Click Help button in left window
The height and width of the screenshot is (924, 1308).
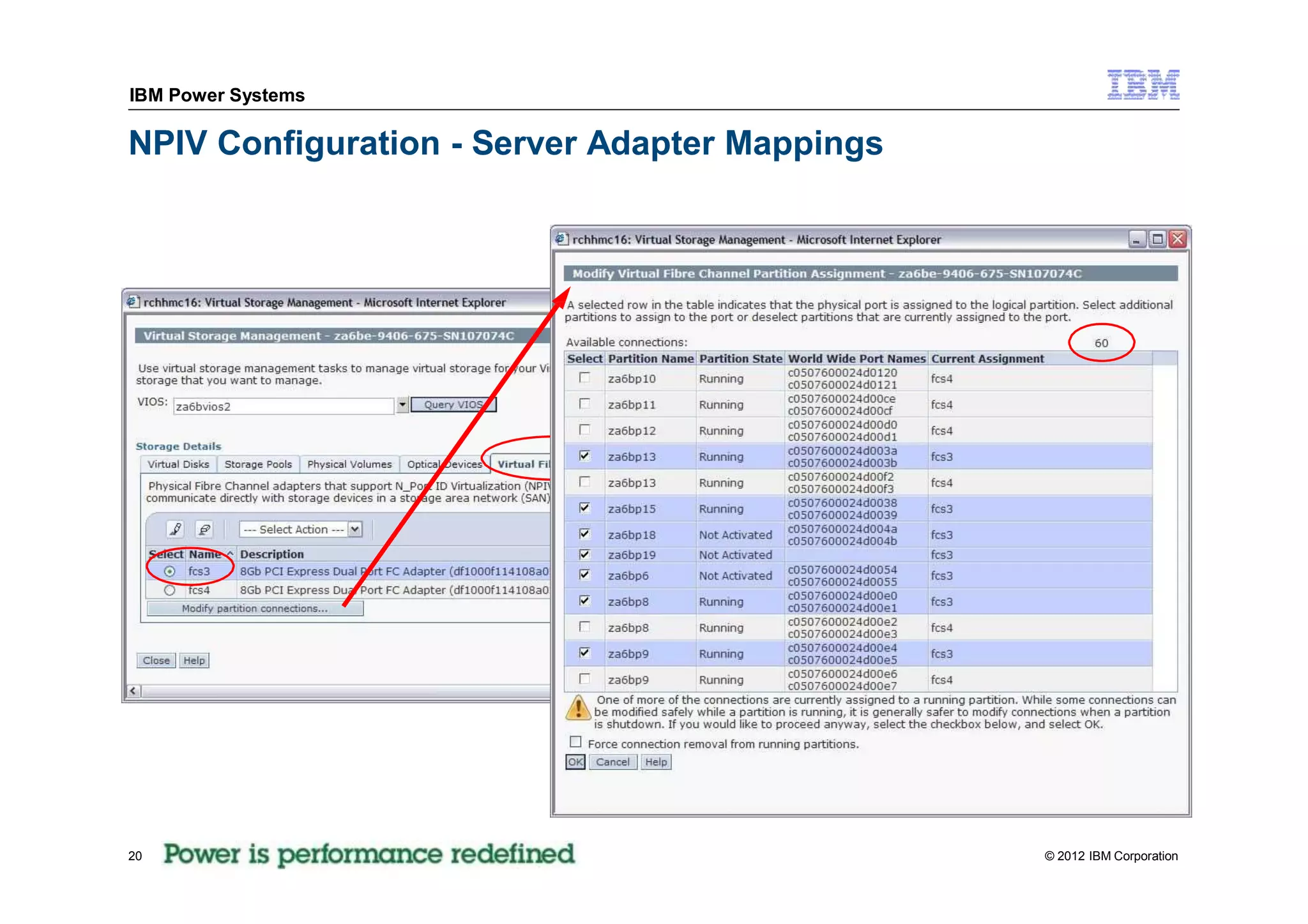coord(194,660)
